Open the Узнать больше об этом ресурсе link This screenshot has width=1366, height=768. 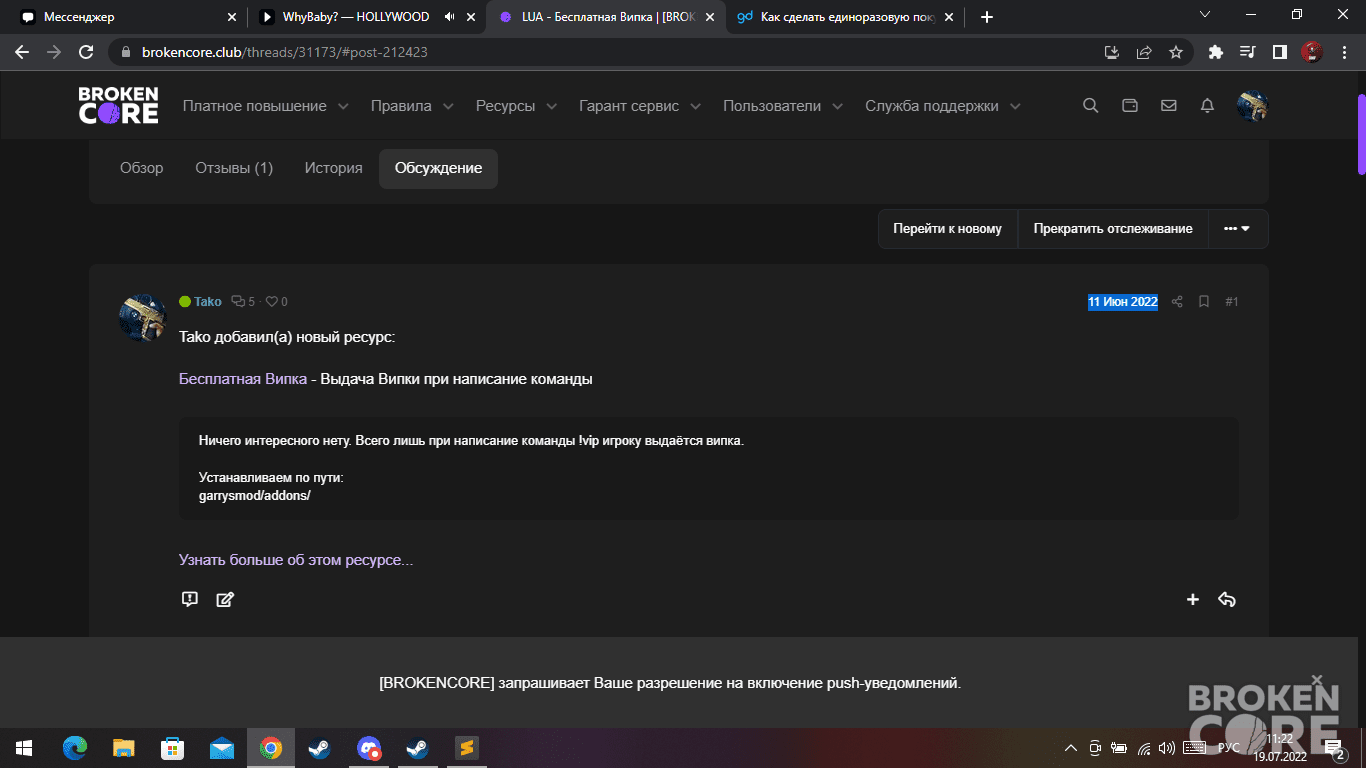296,560
